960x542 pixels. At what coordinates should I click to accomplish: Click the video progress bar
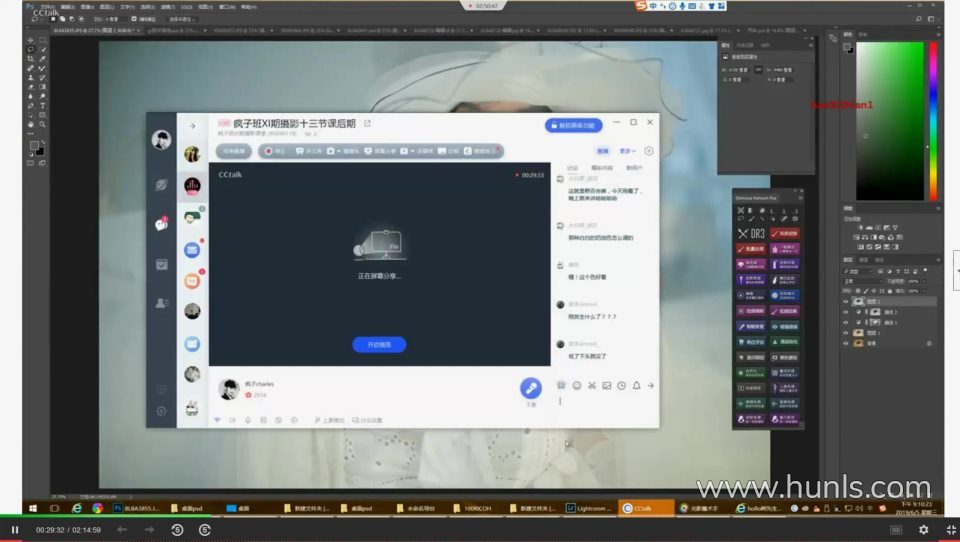(x=480, y=516)
